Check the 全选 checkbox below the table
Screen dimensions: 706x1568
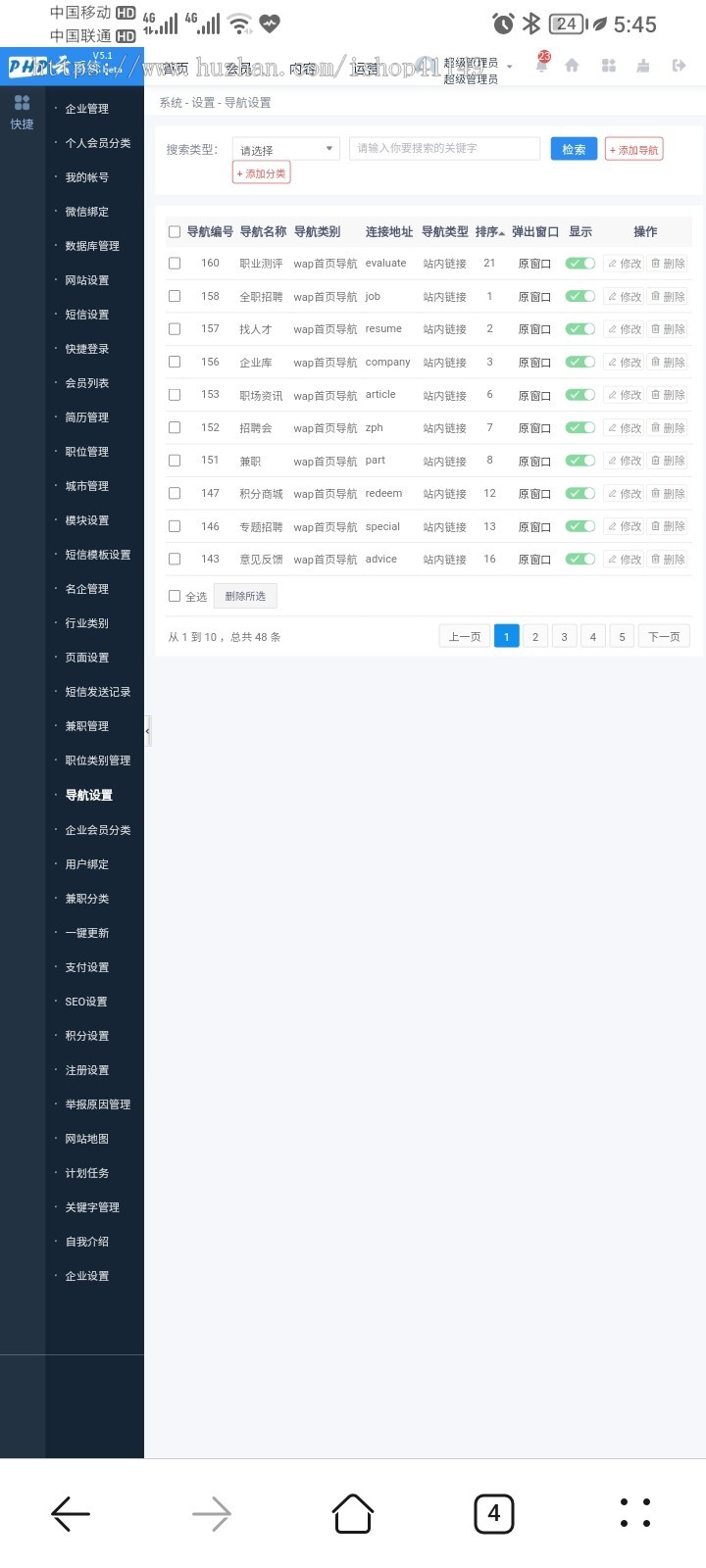[x=175, y=596]
